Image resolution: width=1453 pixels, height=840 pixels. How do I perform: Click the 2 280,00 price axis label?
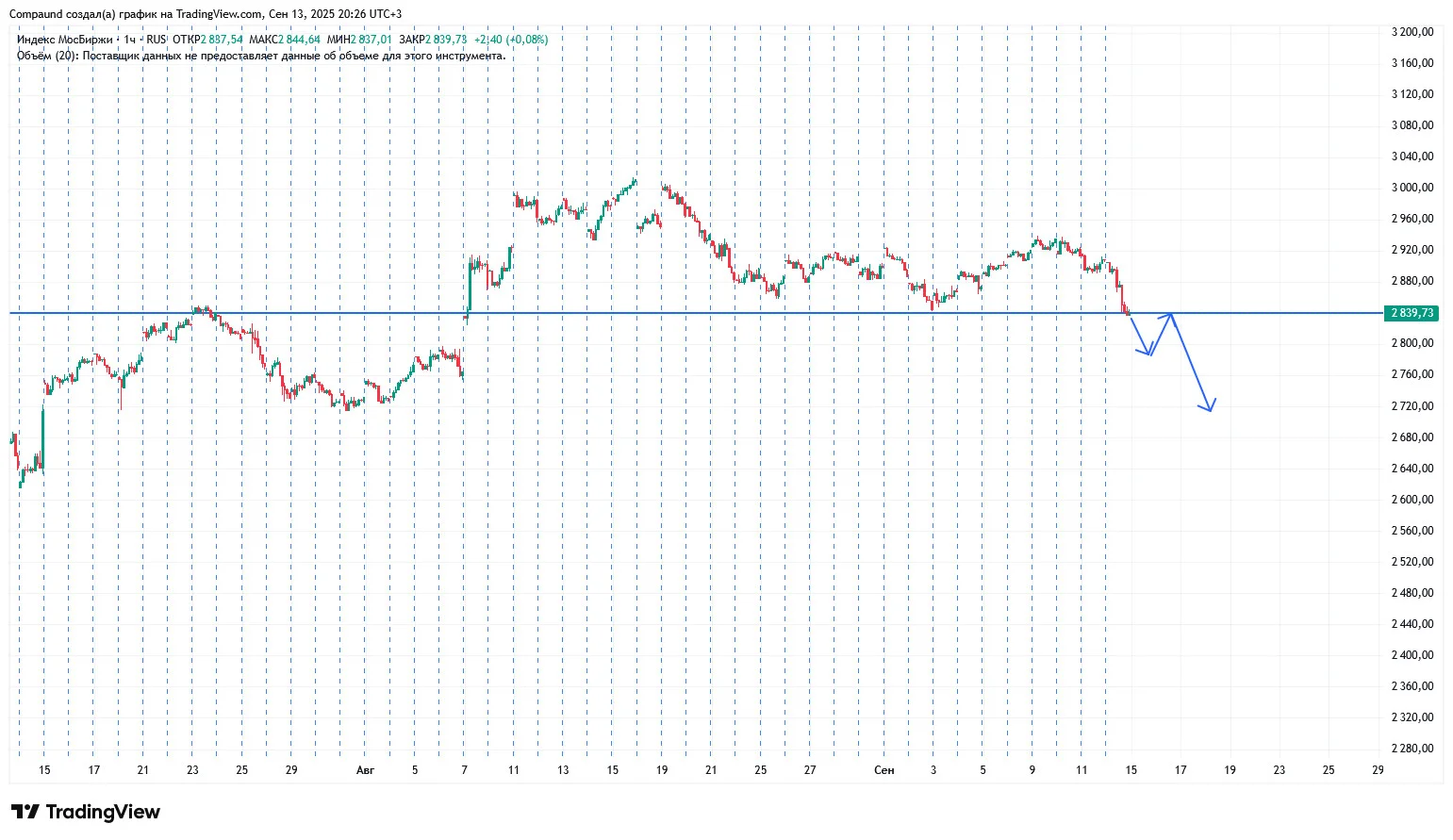coord(1412,749)
